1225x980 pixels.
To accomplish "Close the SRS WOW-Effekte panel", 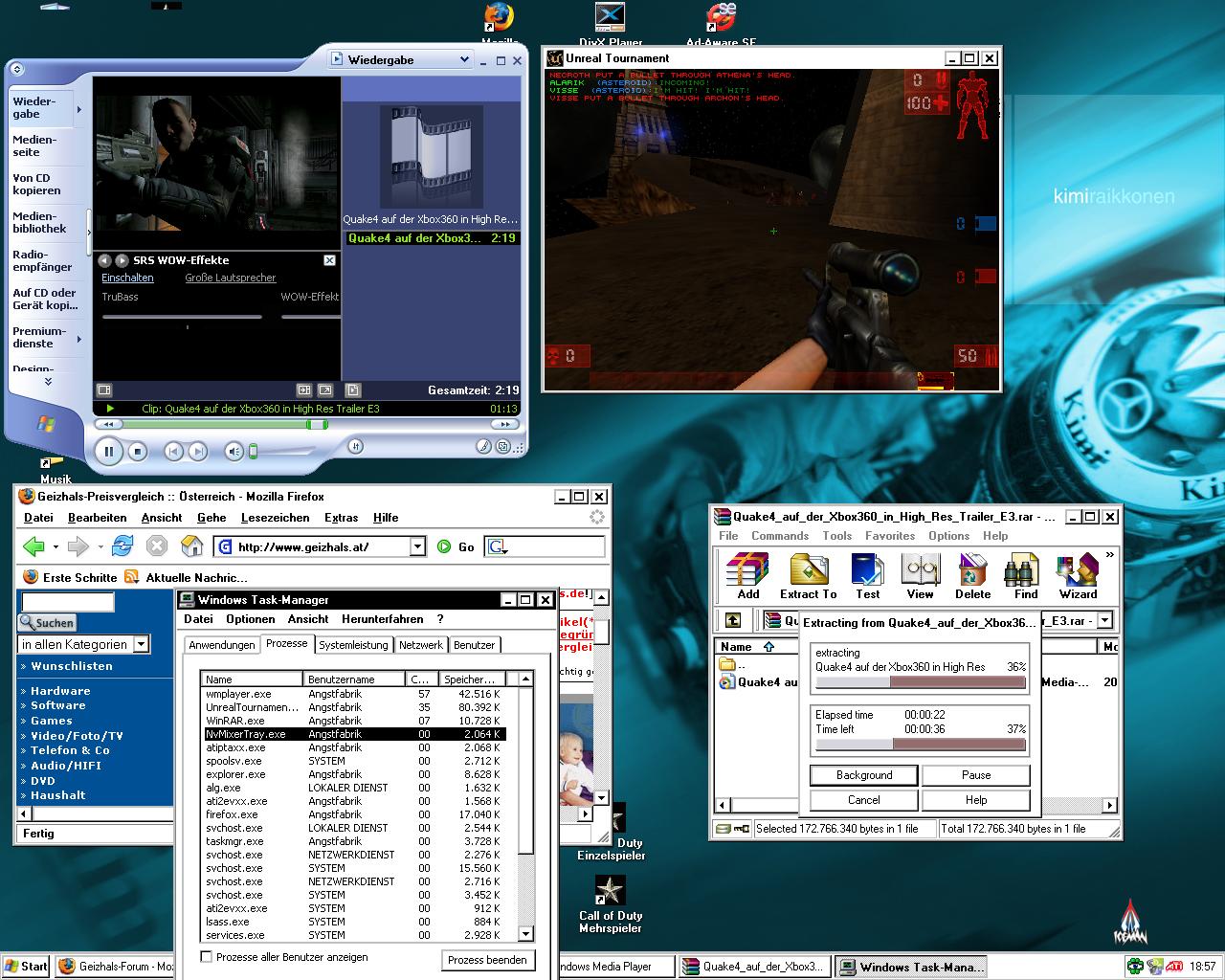I will 329,260.
